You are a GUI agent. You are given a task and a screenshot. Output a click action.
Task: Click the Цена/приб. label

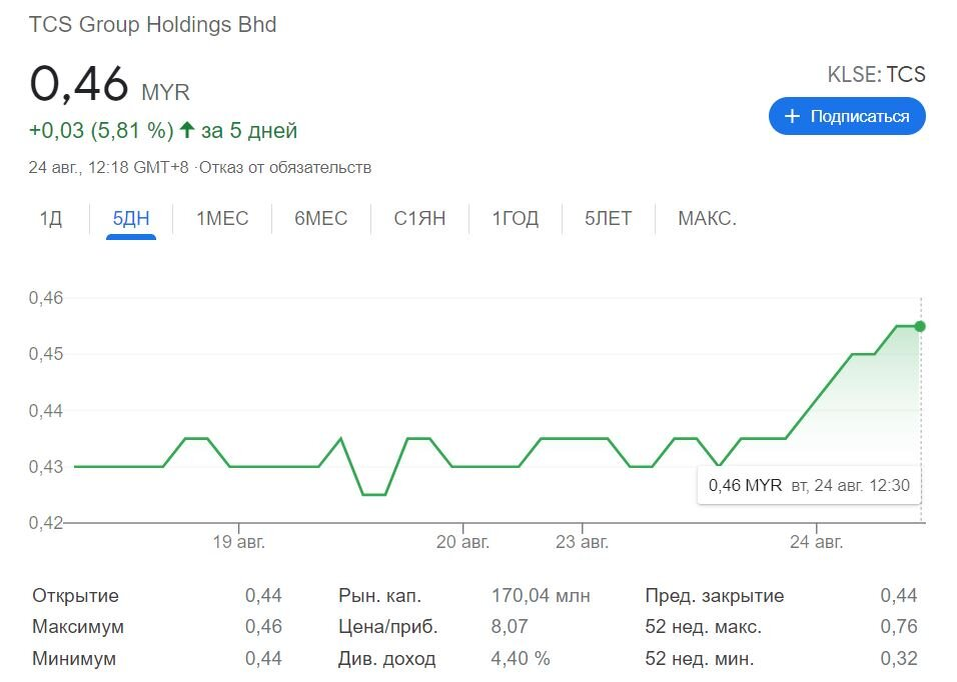point(388,627)
